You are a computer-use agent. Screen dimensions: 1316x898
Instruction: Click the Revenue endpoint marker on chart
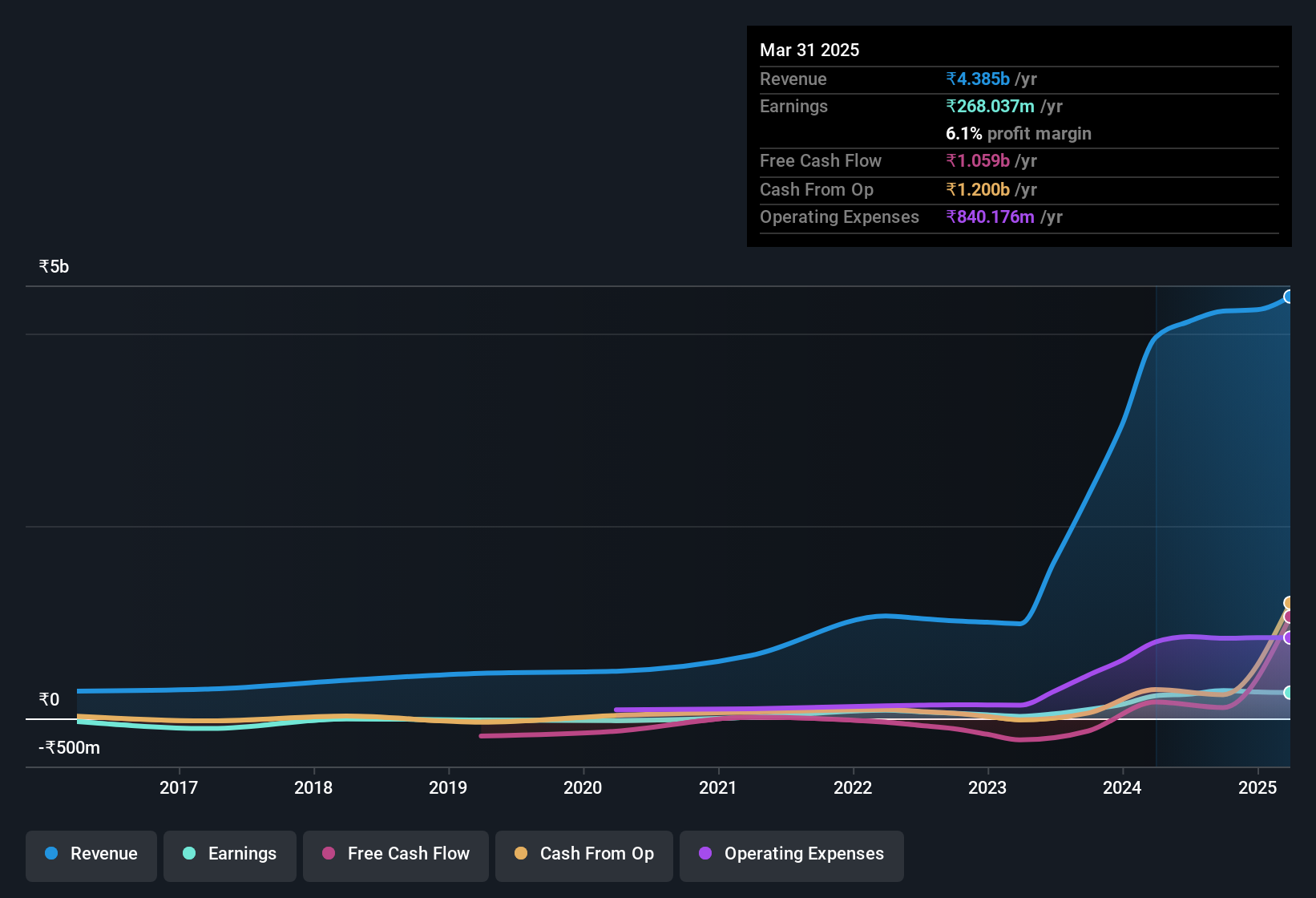(1289, 297)
